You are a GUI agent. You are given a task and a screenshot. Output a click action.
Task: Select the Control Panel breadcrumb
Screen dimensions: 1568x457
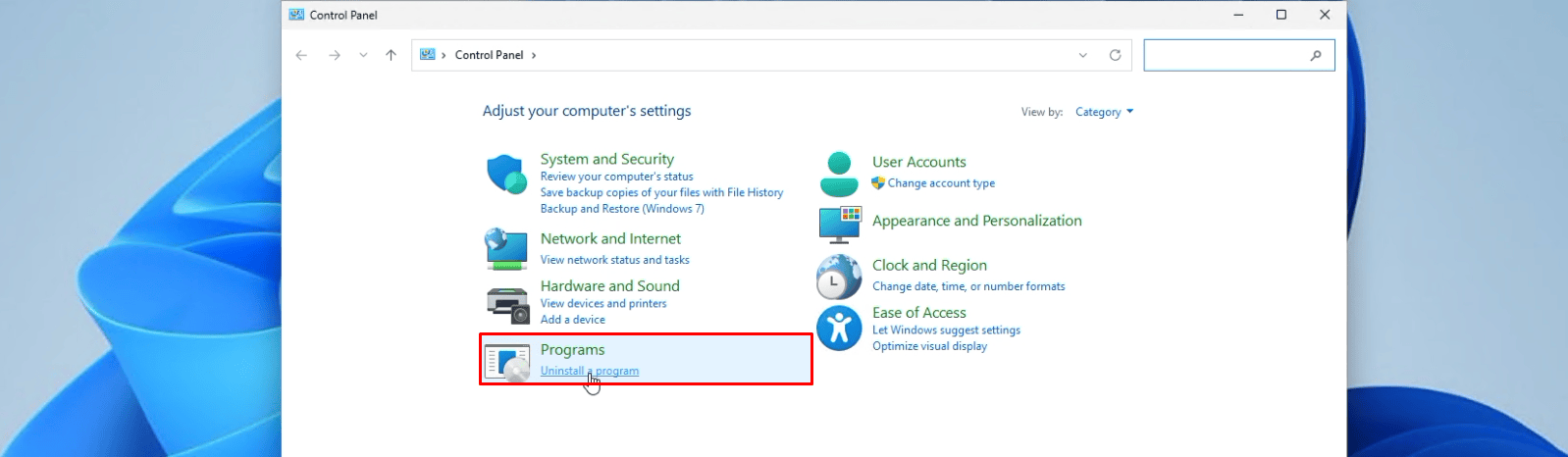coord(489,55)
